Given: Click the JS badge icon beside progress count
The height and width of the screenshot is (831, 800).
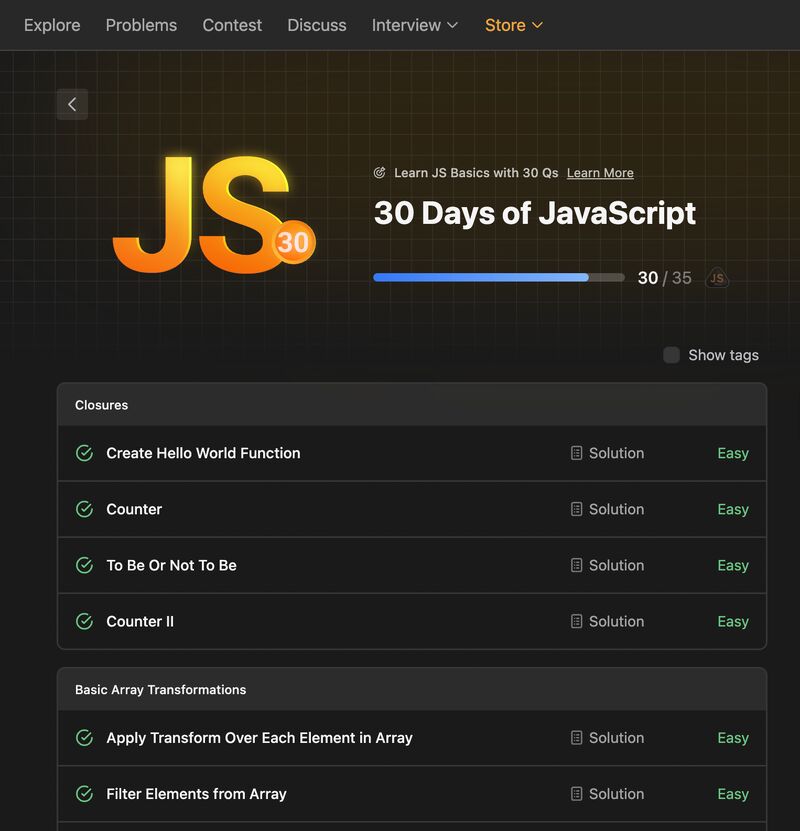Looking at the screenshot, I should (x=717, y=278).
